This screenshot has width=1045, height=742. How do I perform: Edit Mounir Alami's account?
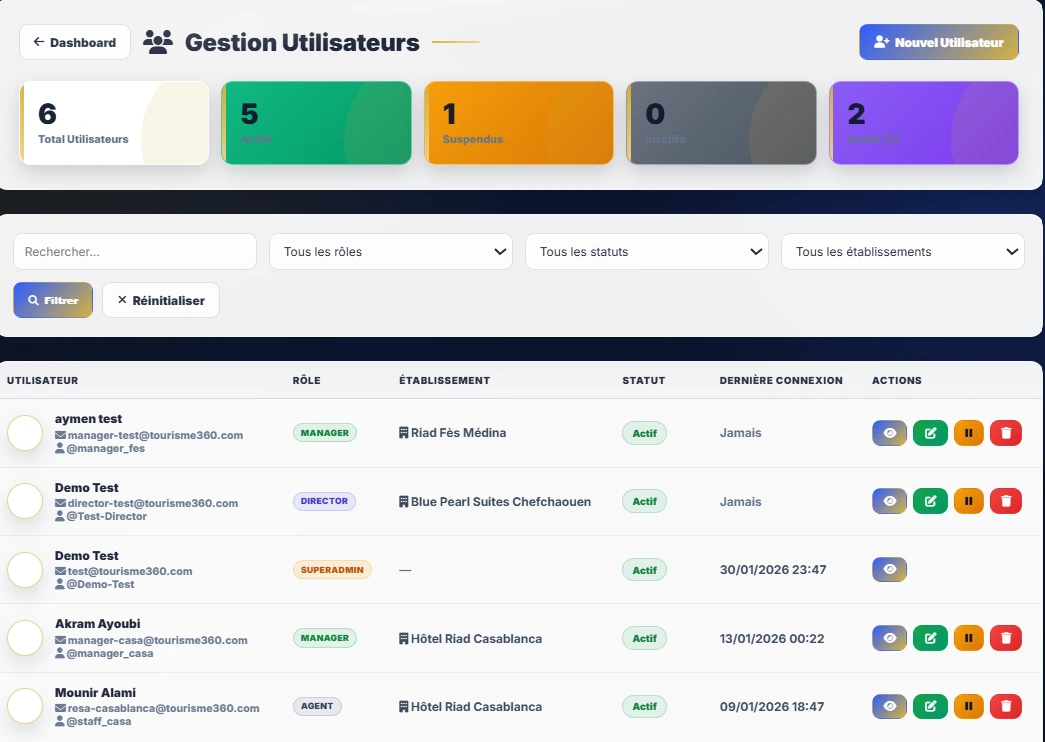(x=929, y=706)
